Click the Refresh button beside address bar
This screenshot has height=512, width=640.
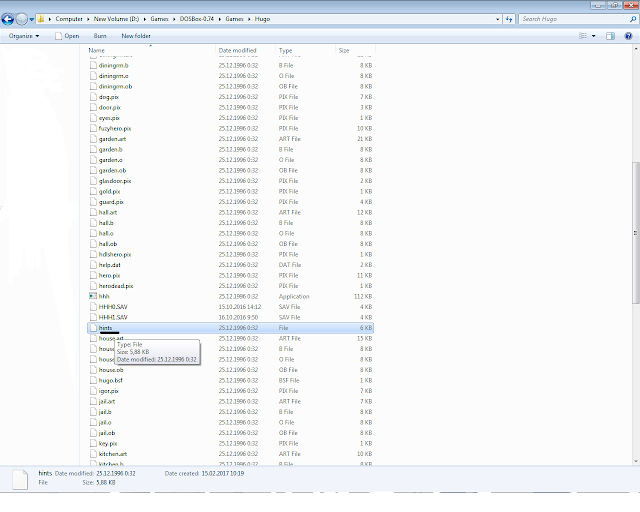point(509,19)
